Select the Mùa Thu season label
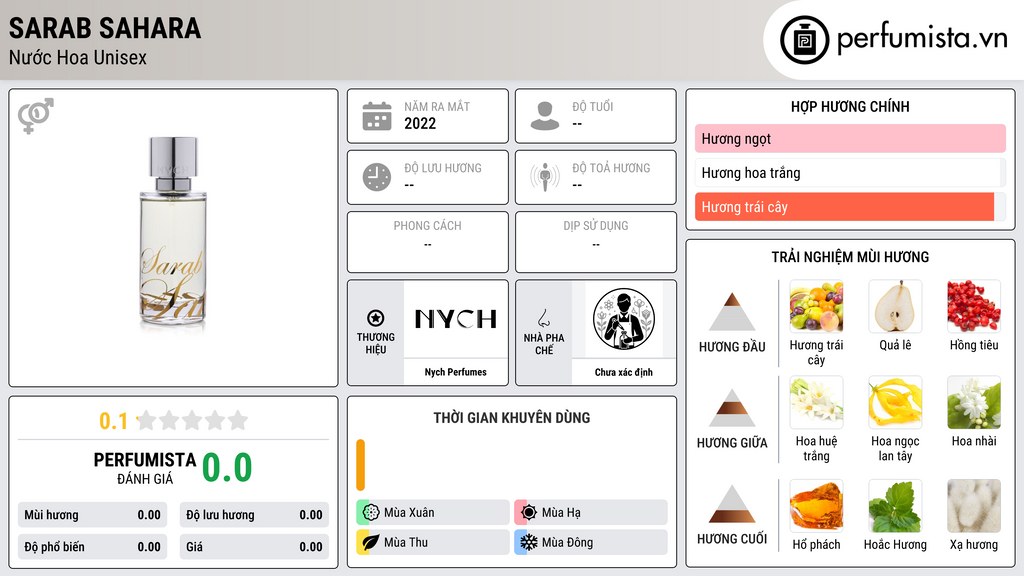The width and height of the screenshot is (1024, 576). (406, 542)
